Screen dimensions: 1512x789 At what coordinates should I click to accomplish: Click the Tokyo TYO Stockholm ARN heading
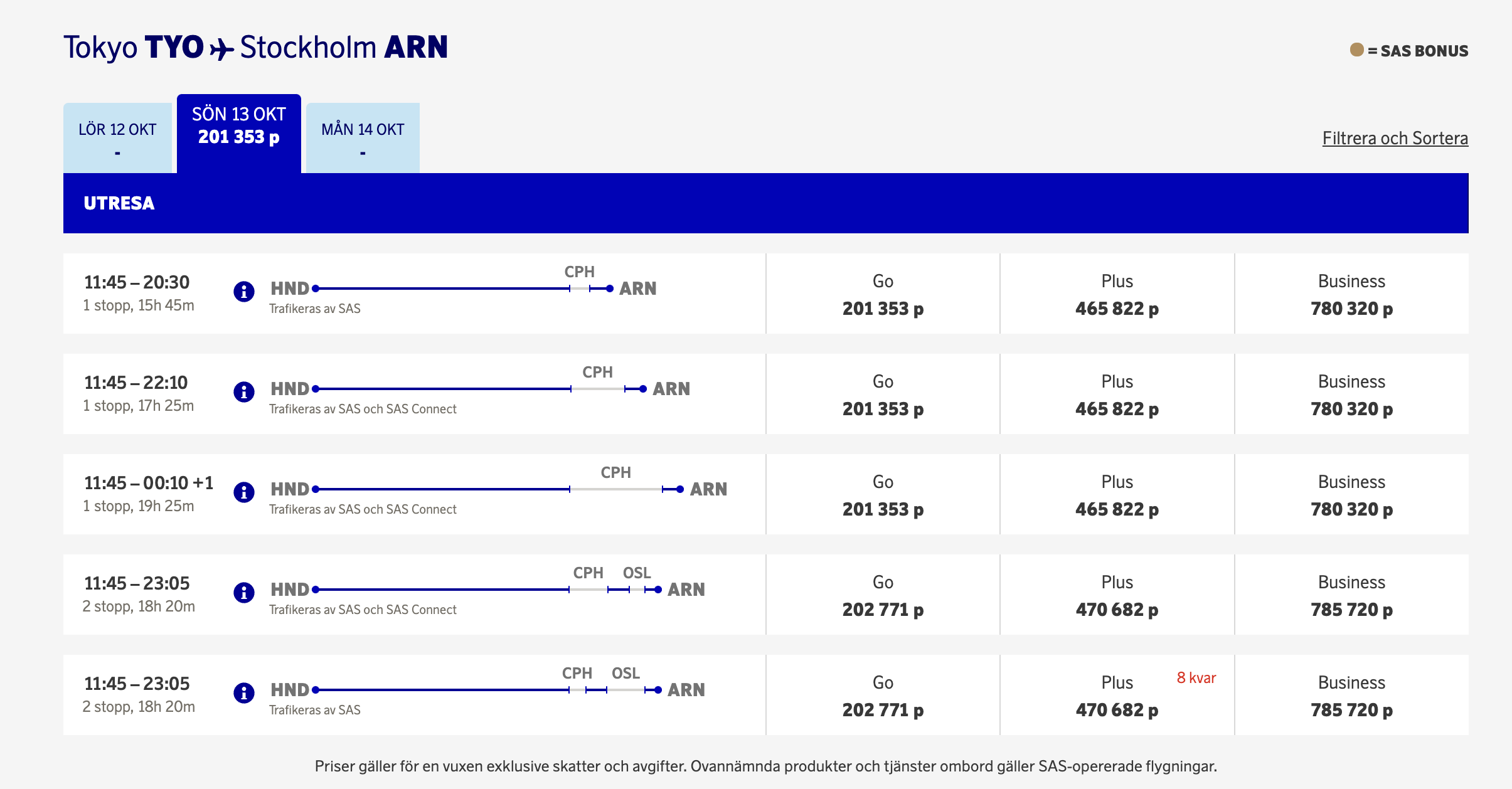coord(256,48)
